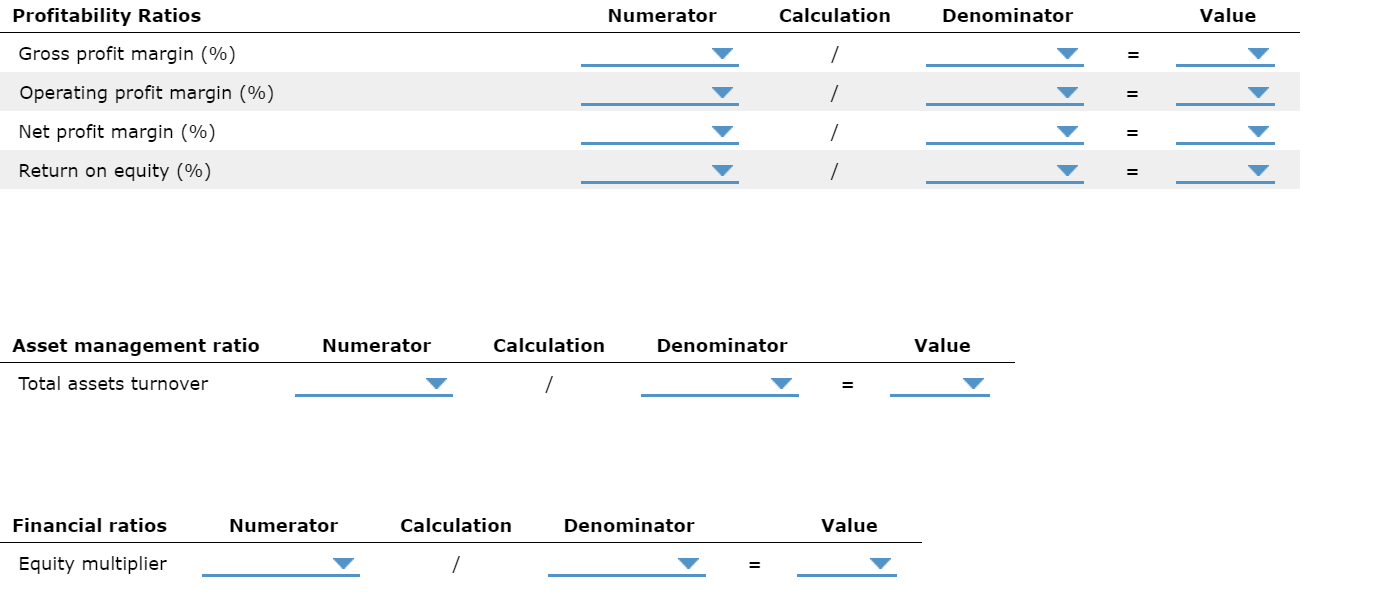Viewport: 1382px width, 599px height.
Task: Open the Denominator dropdown for Operating profit margin
Action: tap(1067, 93)
